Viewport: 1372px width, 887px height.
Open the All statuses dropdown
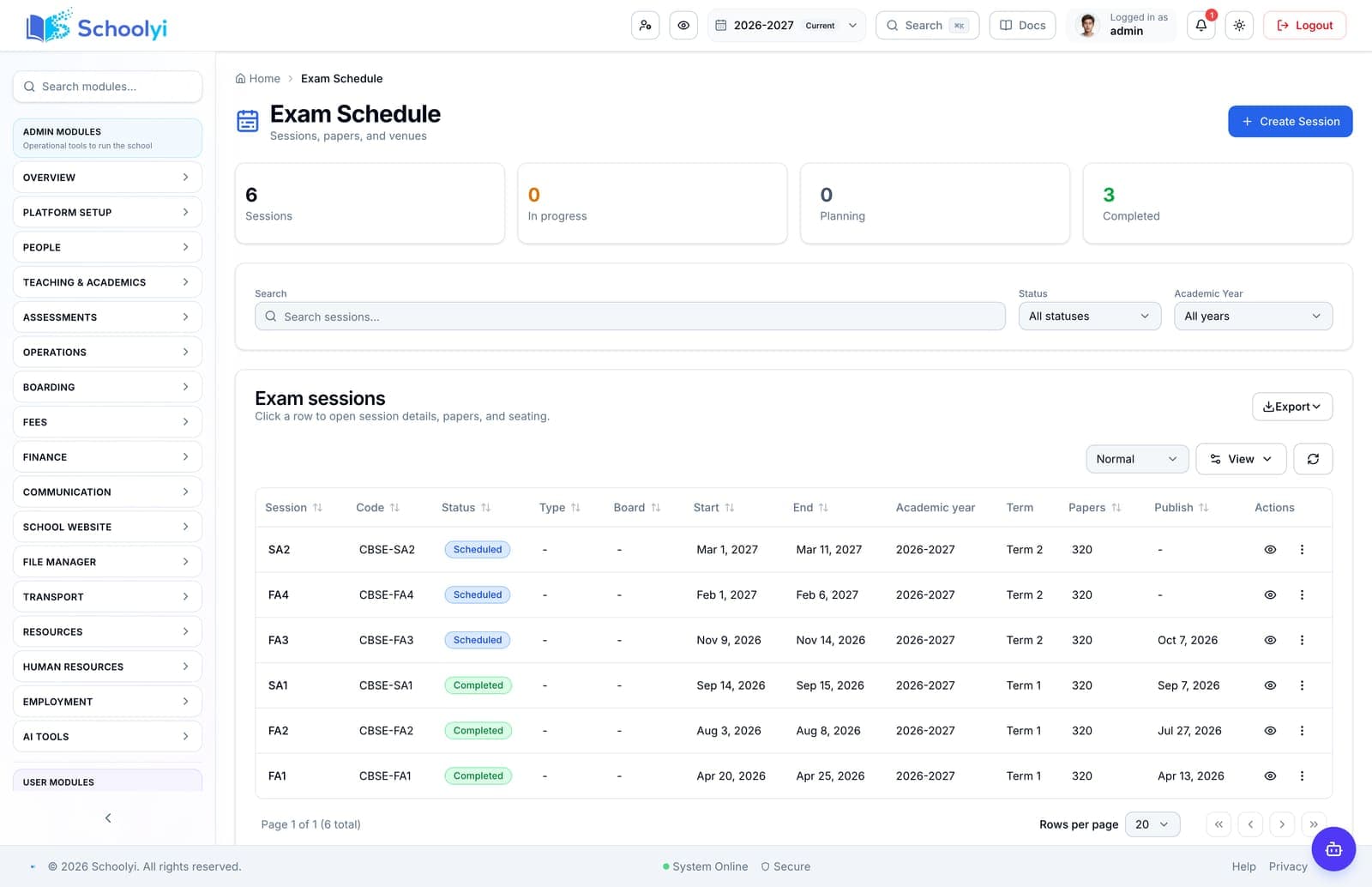(x=1089, y=317)
